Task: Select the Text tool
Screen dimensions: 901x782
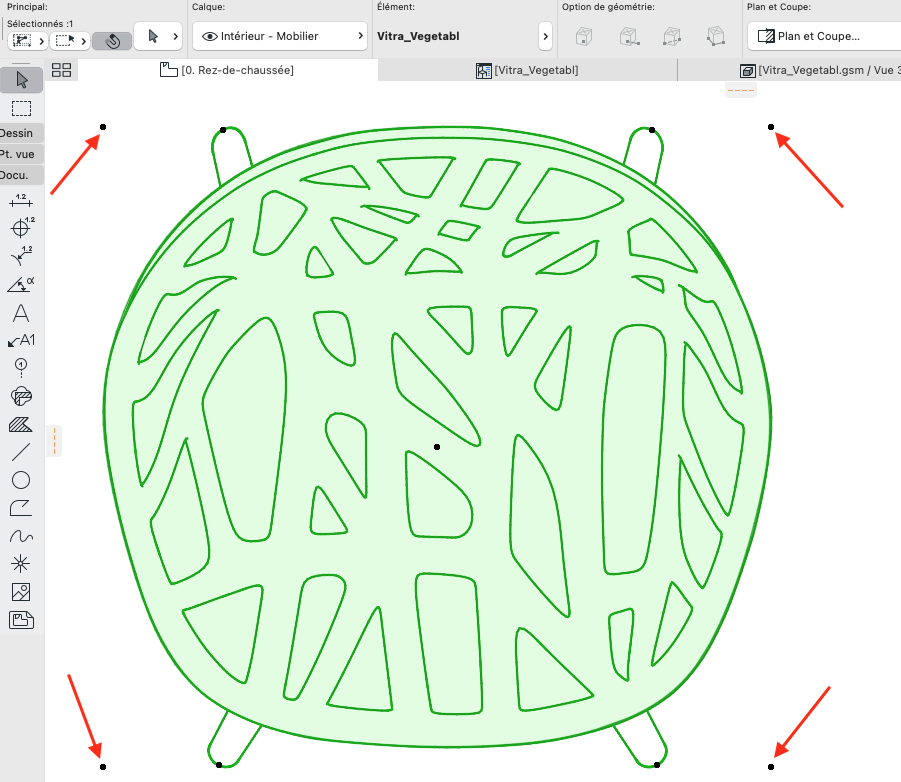Action: pyautogui.click(x=21, y=313)
